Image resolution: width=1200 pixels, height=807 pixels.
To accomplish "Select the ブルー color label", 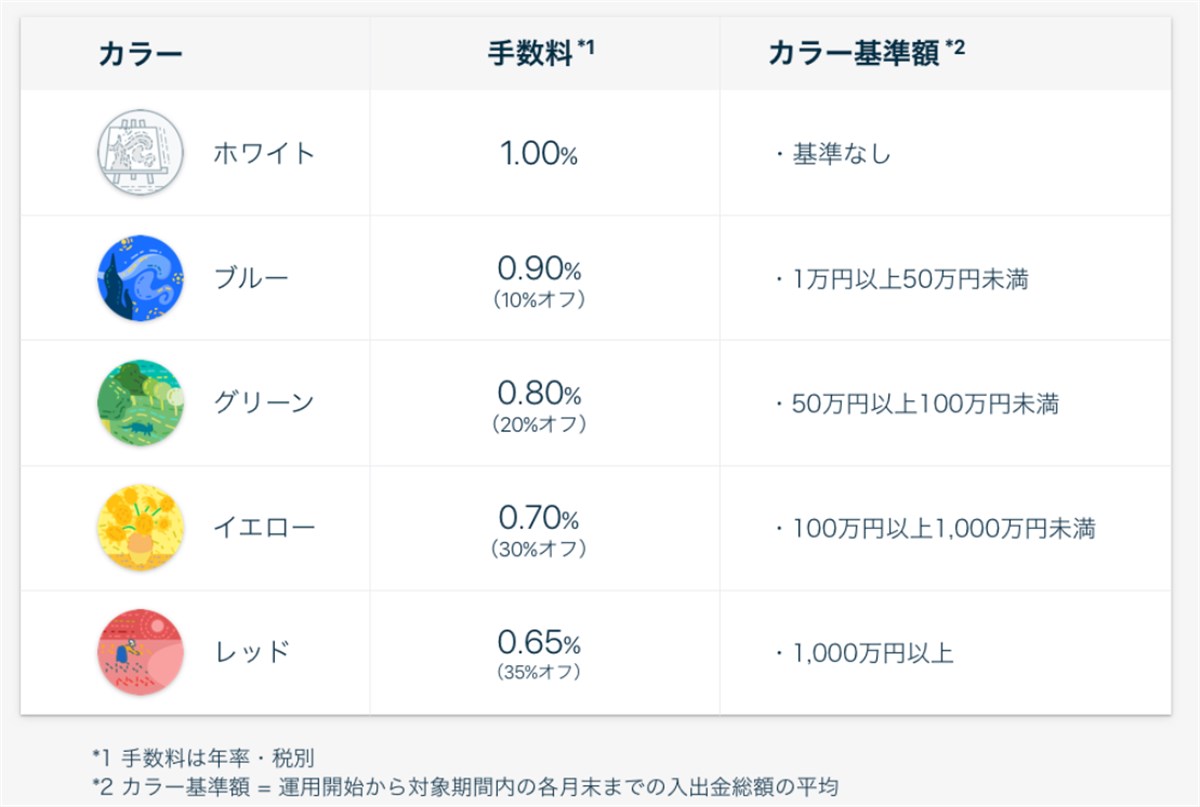I will 251,278.
